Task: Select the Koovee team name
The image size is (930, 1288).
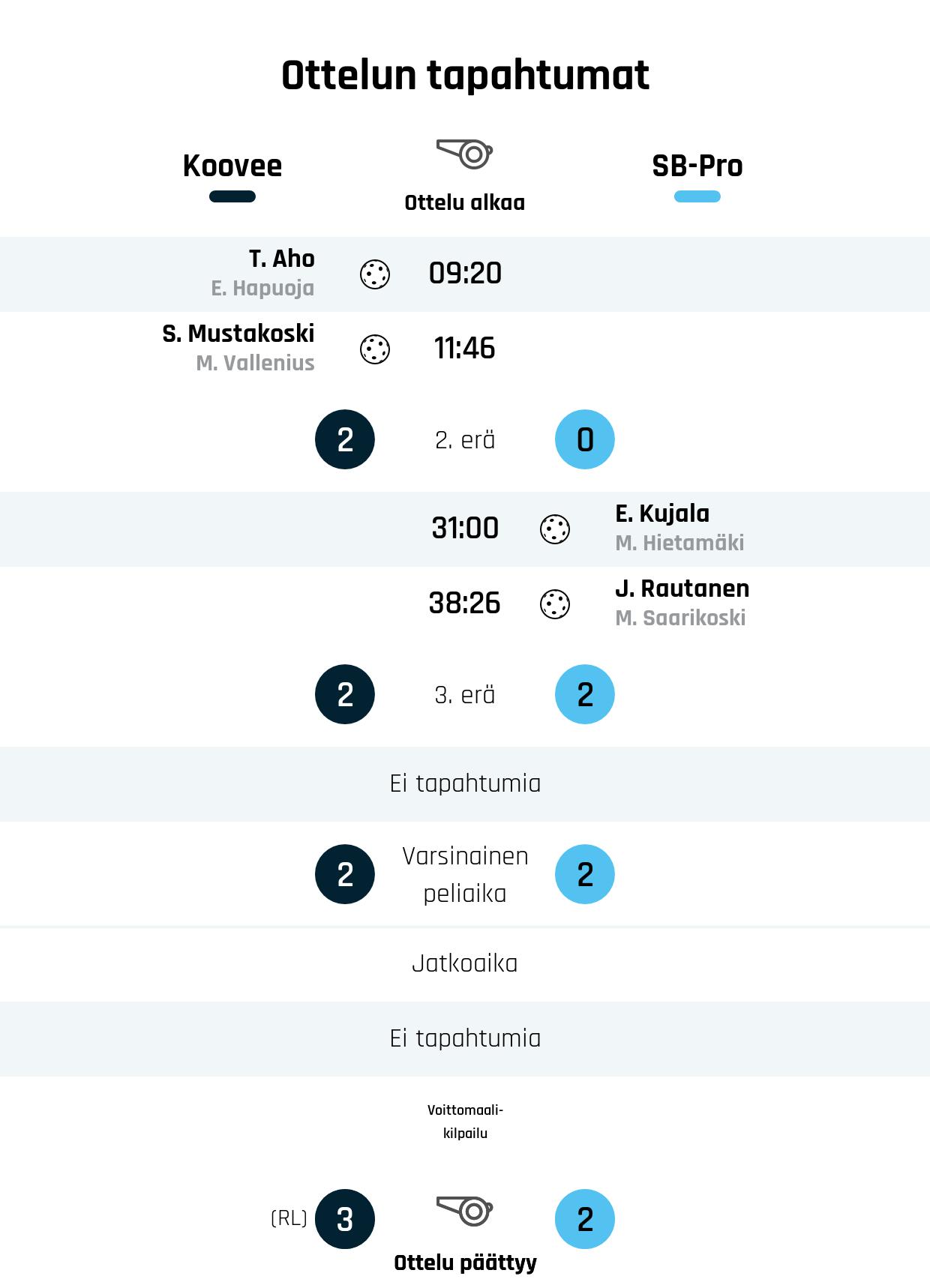Action: [232, 166]
